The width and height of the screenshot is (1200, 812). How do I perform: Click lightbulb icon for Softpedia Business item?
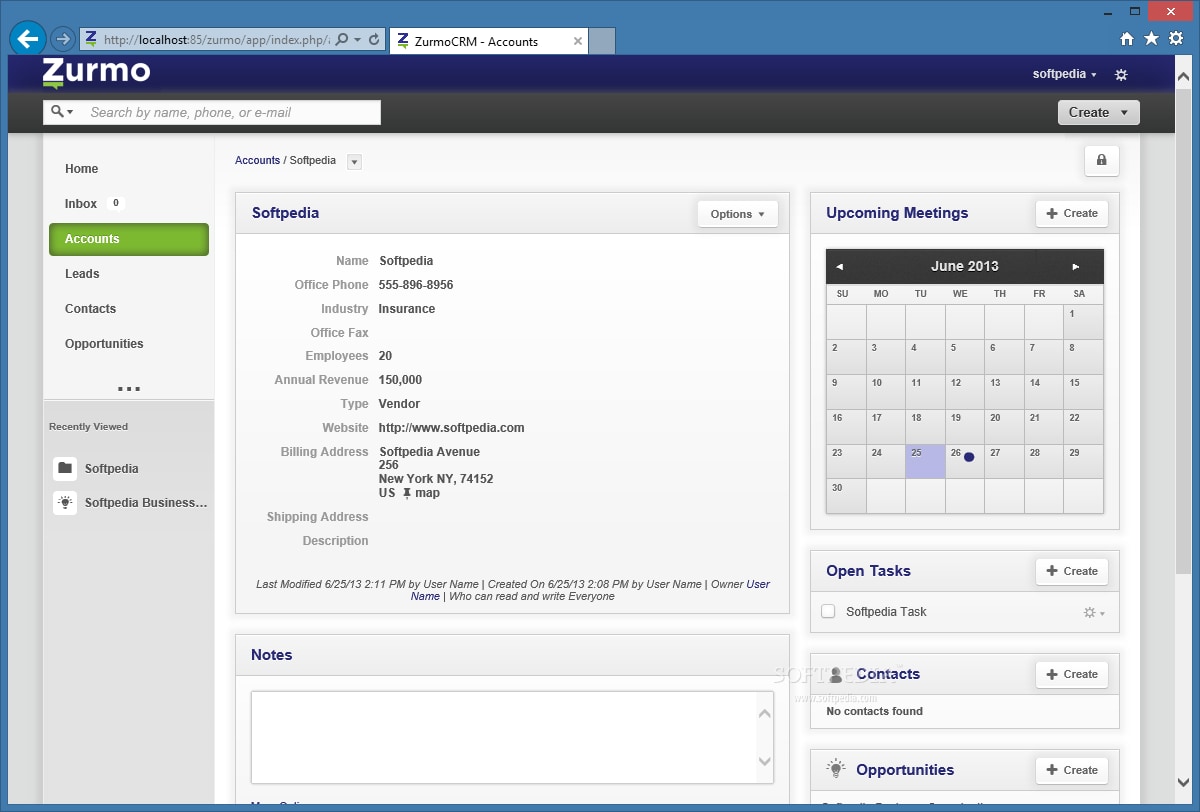coord(65,503)
